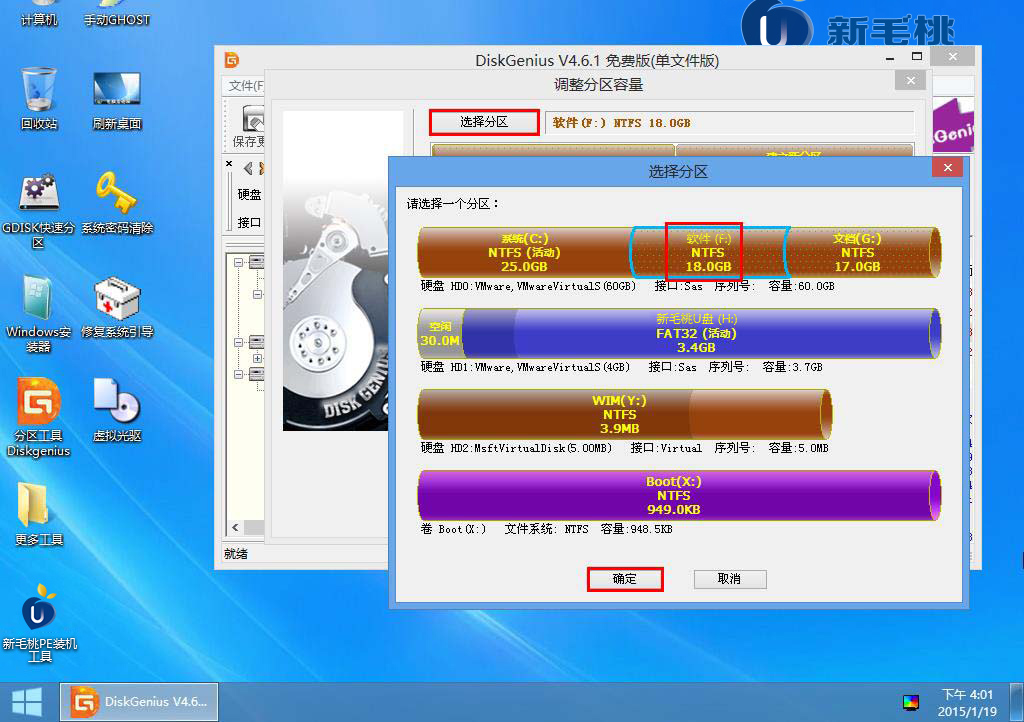Select the Boot(X:) NTFS 949.0KB partition

click(x=679, y=495)
